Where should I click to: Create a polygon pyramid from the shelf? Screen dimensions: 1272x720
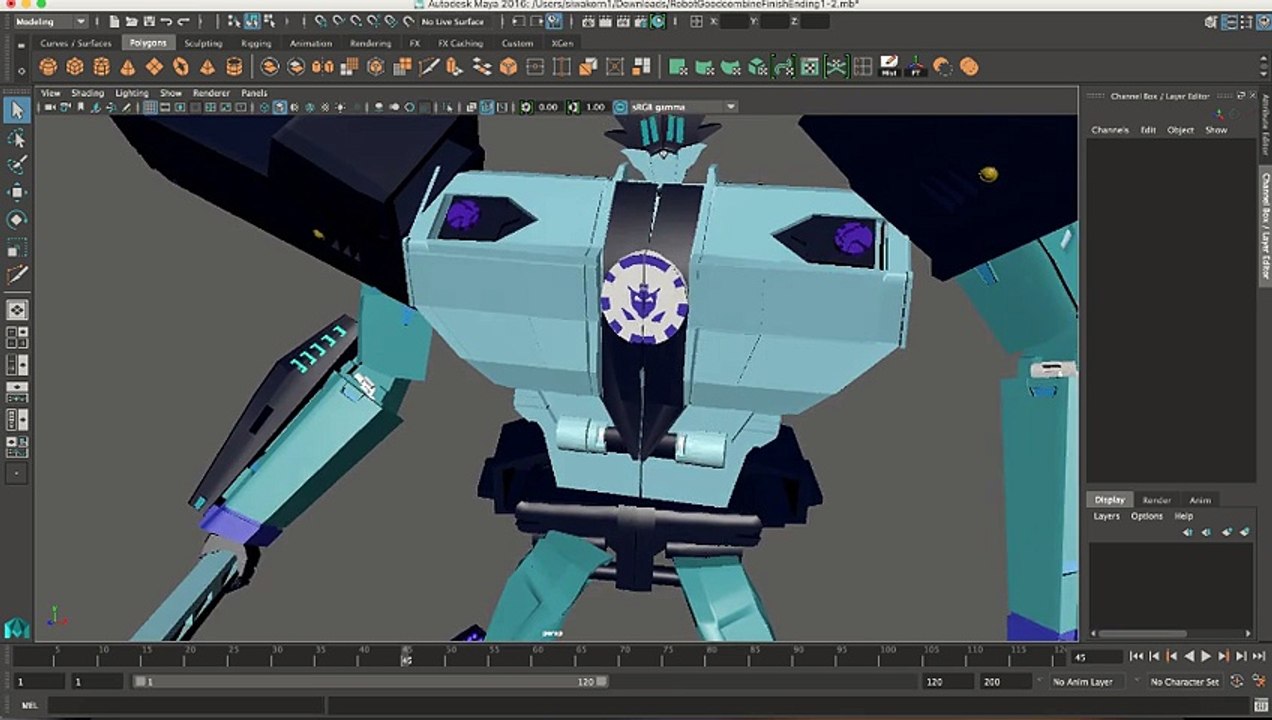207,67
